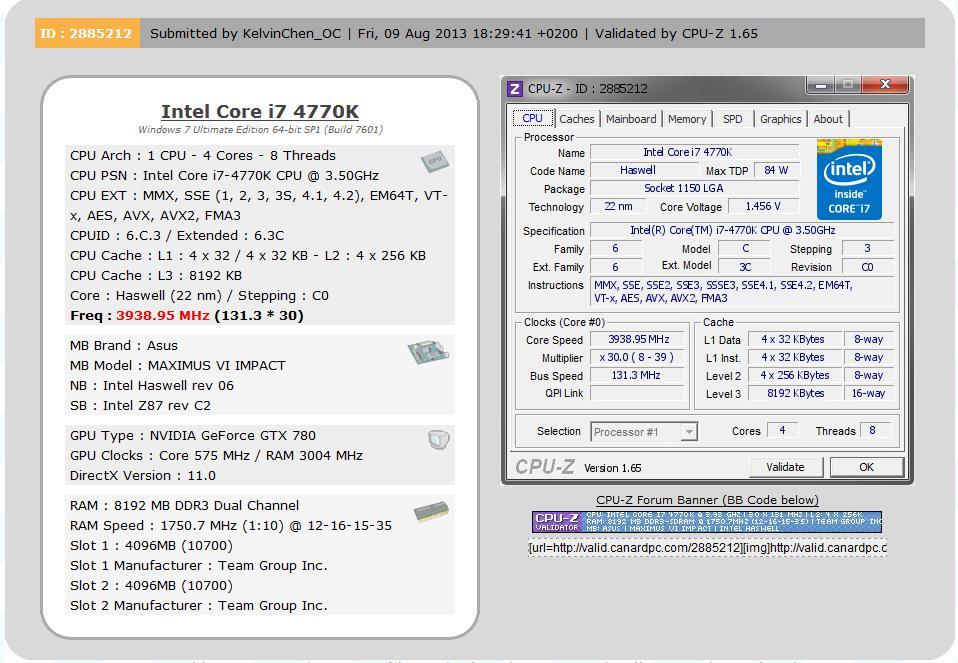Click the orange ID : 2885212 badge
Screen dimensions: 958x663
(87, 34)
